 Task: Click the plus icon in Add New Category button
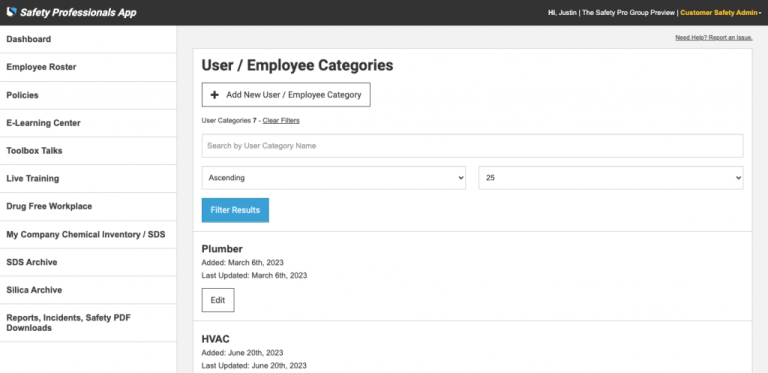tap(215, 95)
